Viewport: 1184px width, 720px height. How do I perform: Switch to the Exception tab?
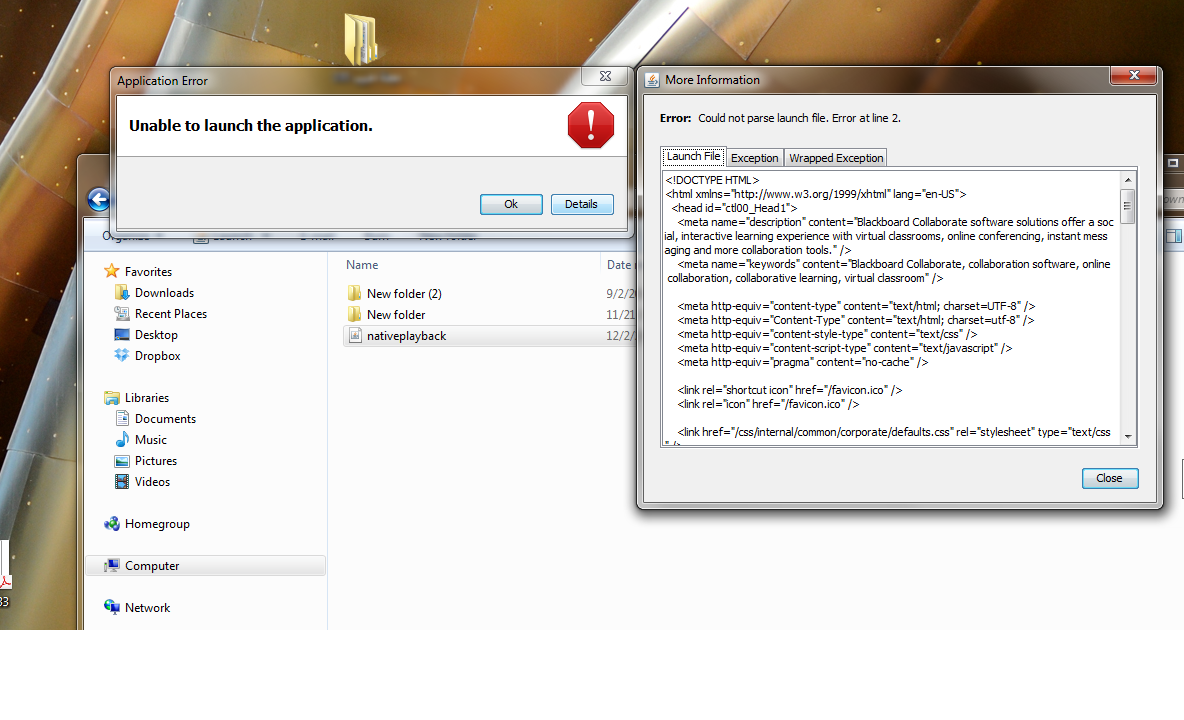click(754, 158)
